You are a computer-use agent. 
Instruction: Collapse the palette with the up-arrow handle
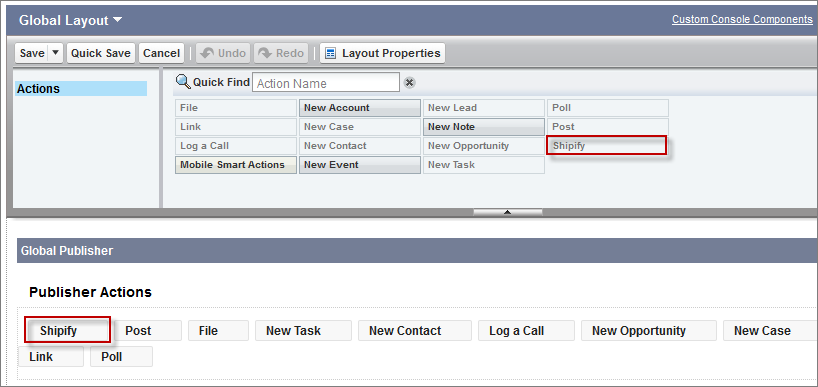[x=508, y=212]
